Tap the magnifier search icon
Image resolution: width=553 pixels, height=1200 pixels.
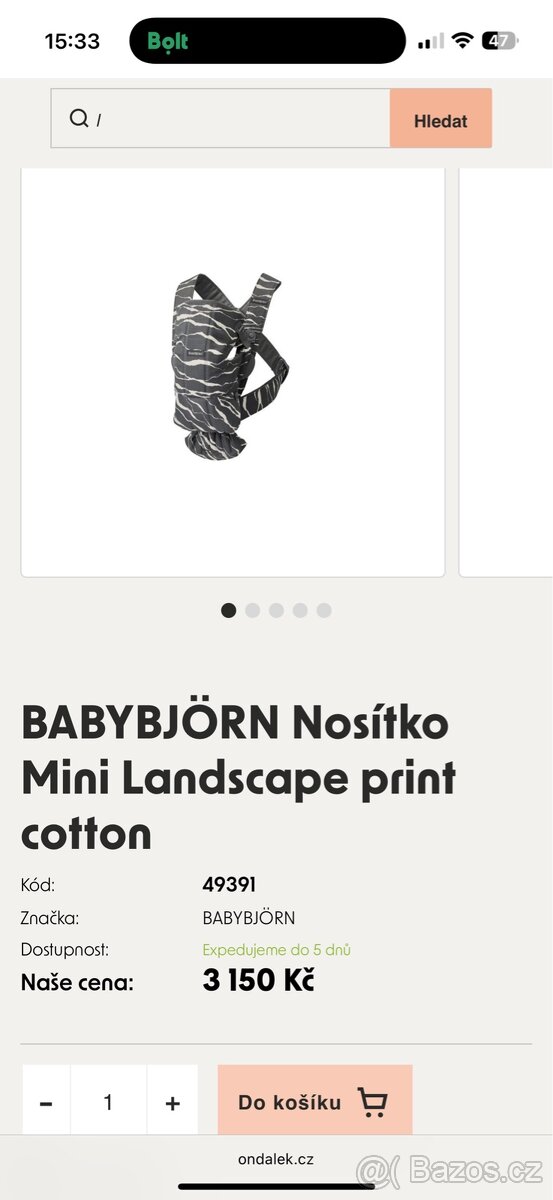79,118
